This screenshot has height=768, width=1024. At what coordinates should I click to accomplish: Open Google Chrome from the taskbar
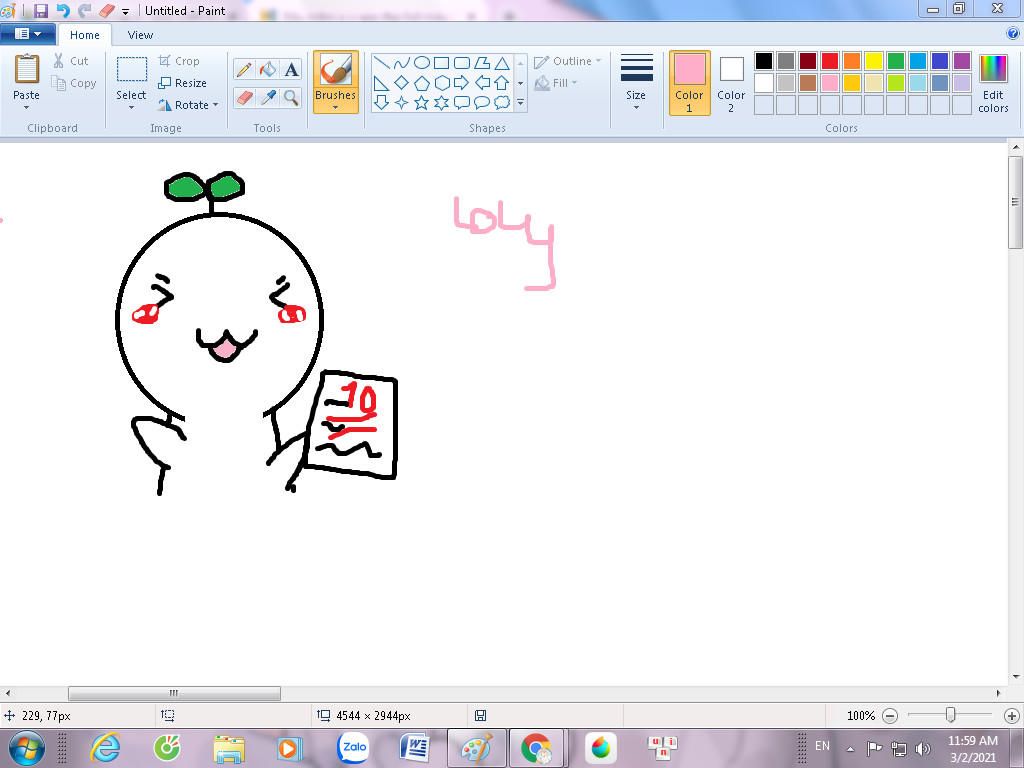click(536, 748)
